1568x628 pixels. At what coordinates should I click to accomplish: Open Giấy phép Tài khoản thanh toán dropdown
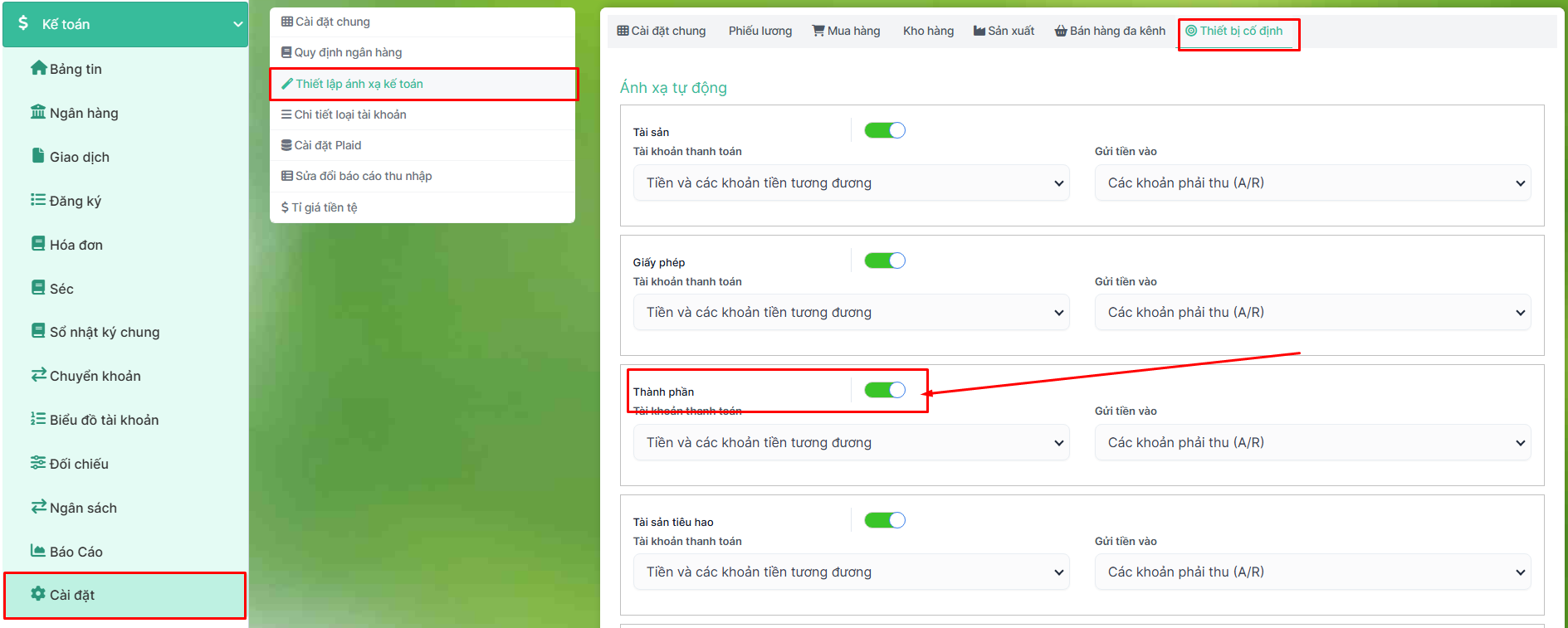851,312
